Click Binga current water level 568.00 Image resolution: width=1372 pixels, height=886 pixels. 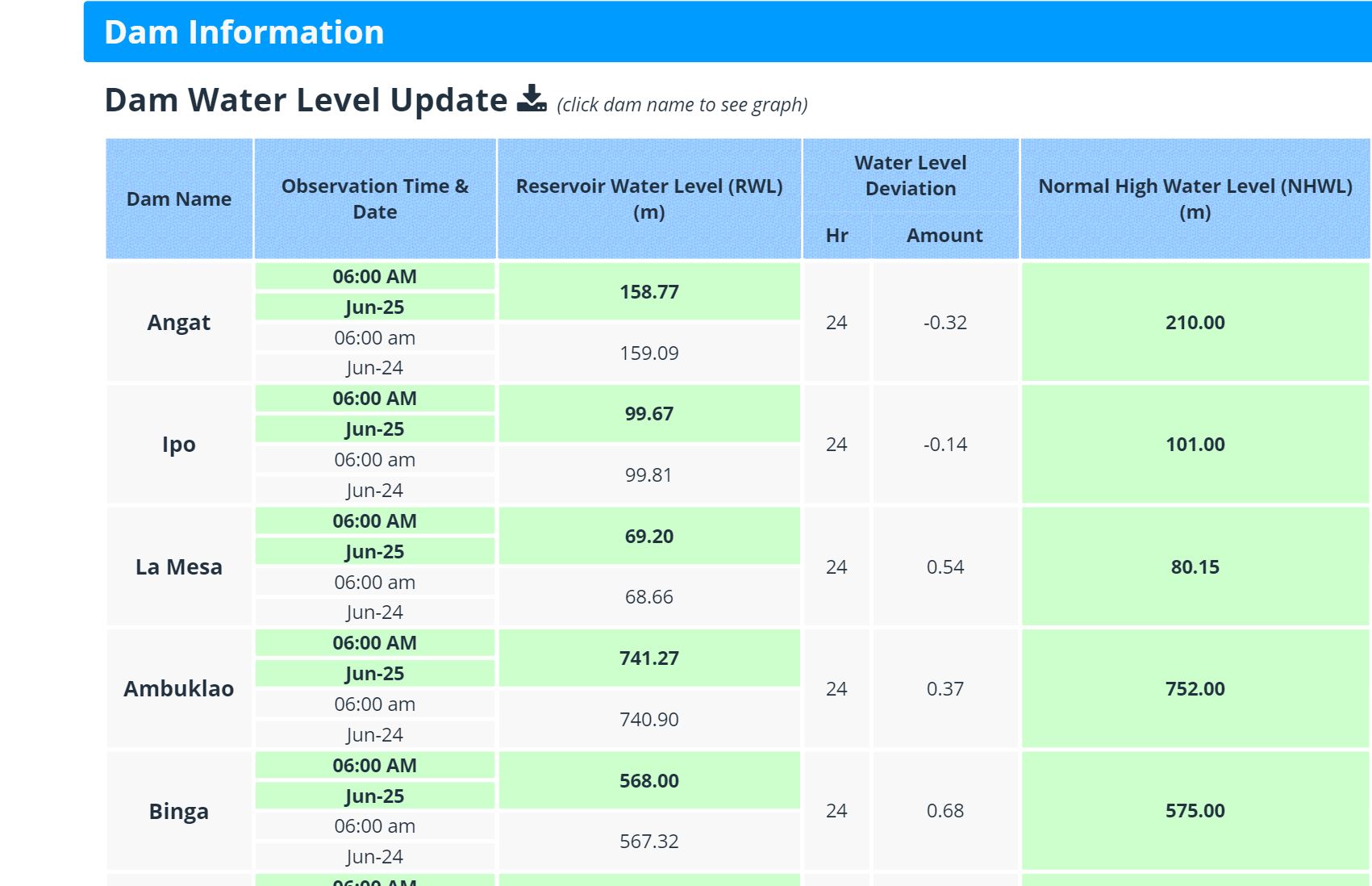click(648, 781)
